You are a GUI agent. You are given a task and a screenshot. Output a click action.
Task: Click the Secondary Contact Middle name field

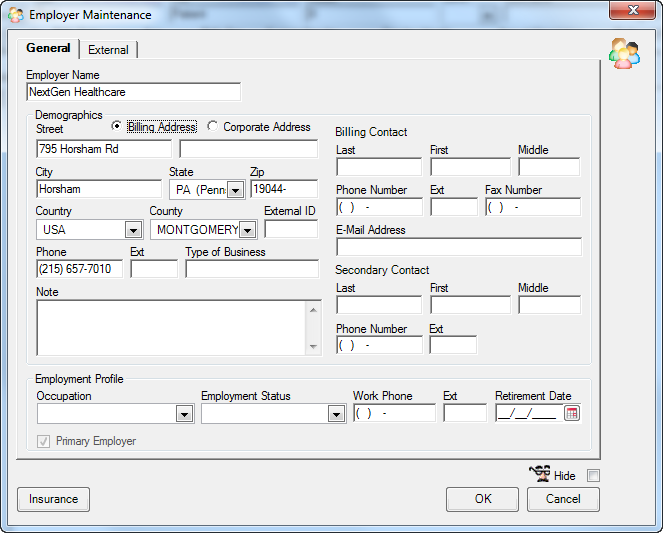point(550,305)
